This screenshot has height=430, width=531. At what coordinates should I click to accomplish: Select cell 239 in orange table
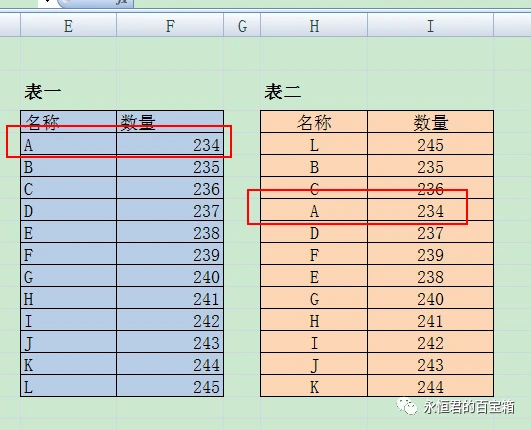coord(430,254)
